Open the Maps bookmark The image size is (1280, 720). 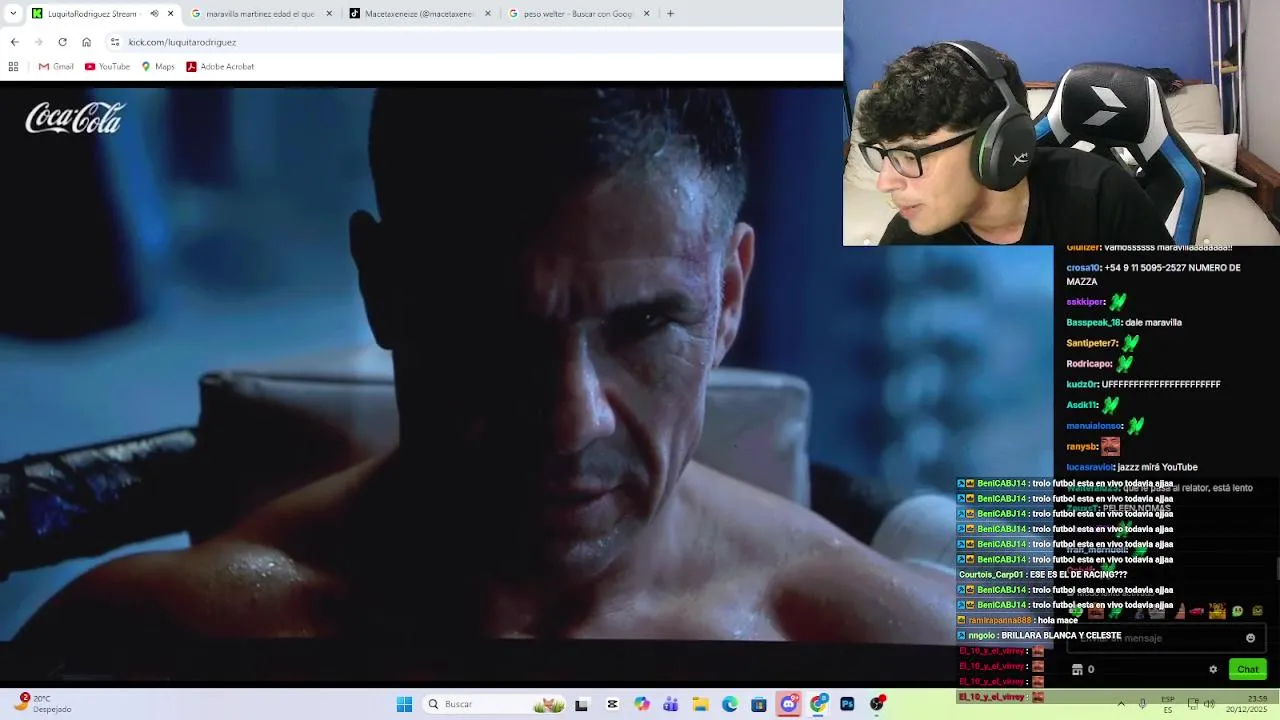pyautogui.click(x=158, y=66)
